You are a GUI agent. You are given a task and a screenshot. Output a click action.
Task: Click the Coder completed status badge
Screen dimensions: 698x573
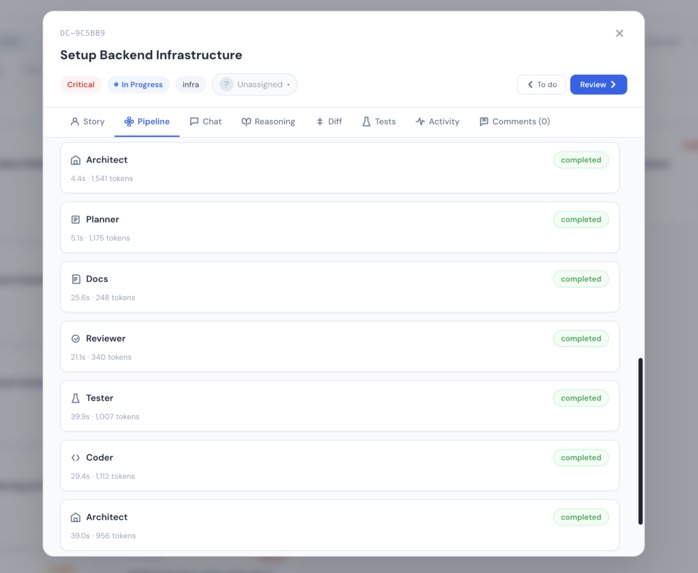581,458
